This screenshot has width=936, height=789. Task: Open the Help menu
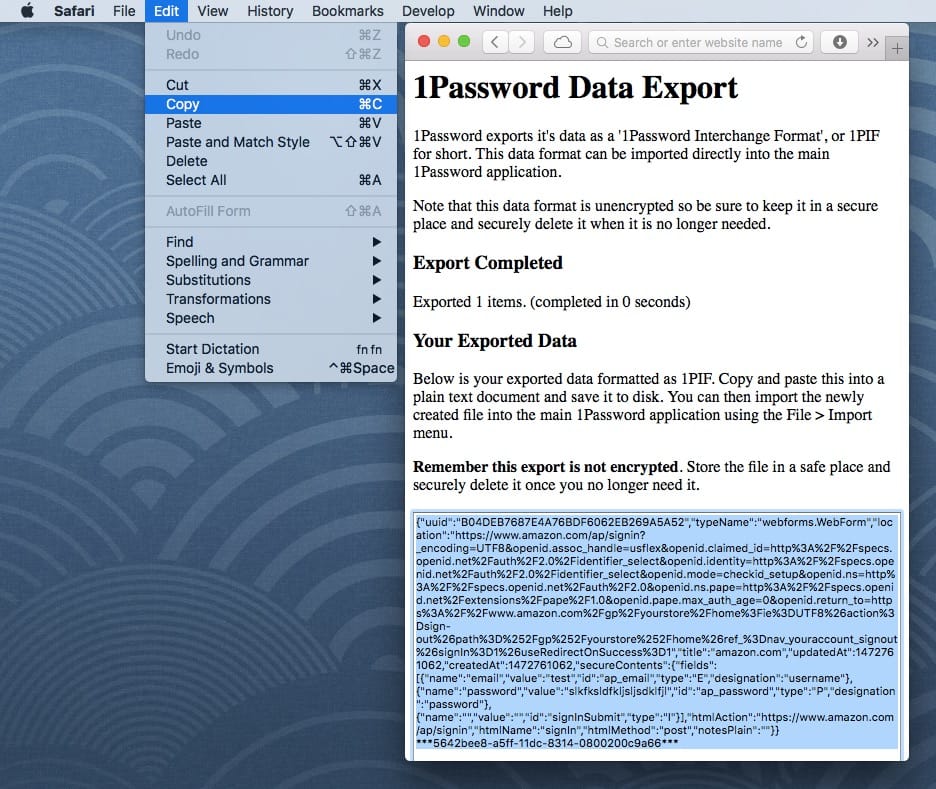pyautogui.click(x=558, y=11)
